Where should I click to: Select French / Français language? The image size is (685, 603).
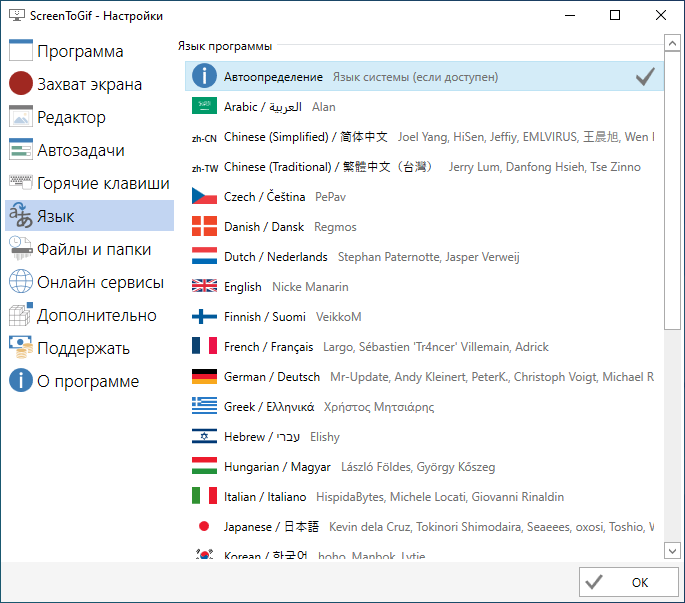pyautogui.click(x=424, y=346)
